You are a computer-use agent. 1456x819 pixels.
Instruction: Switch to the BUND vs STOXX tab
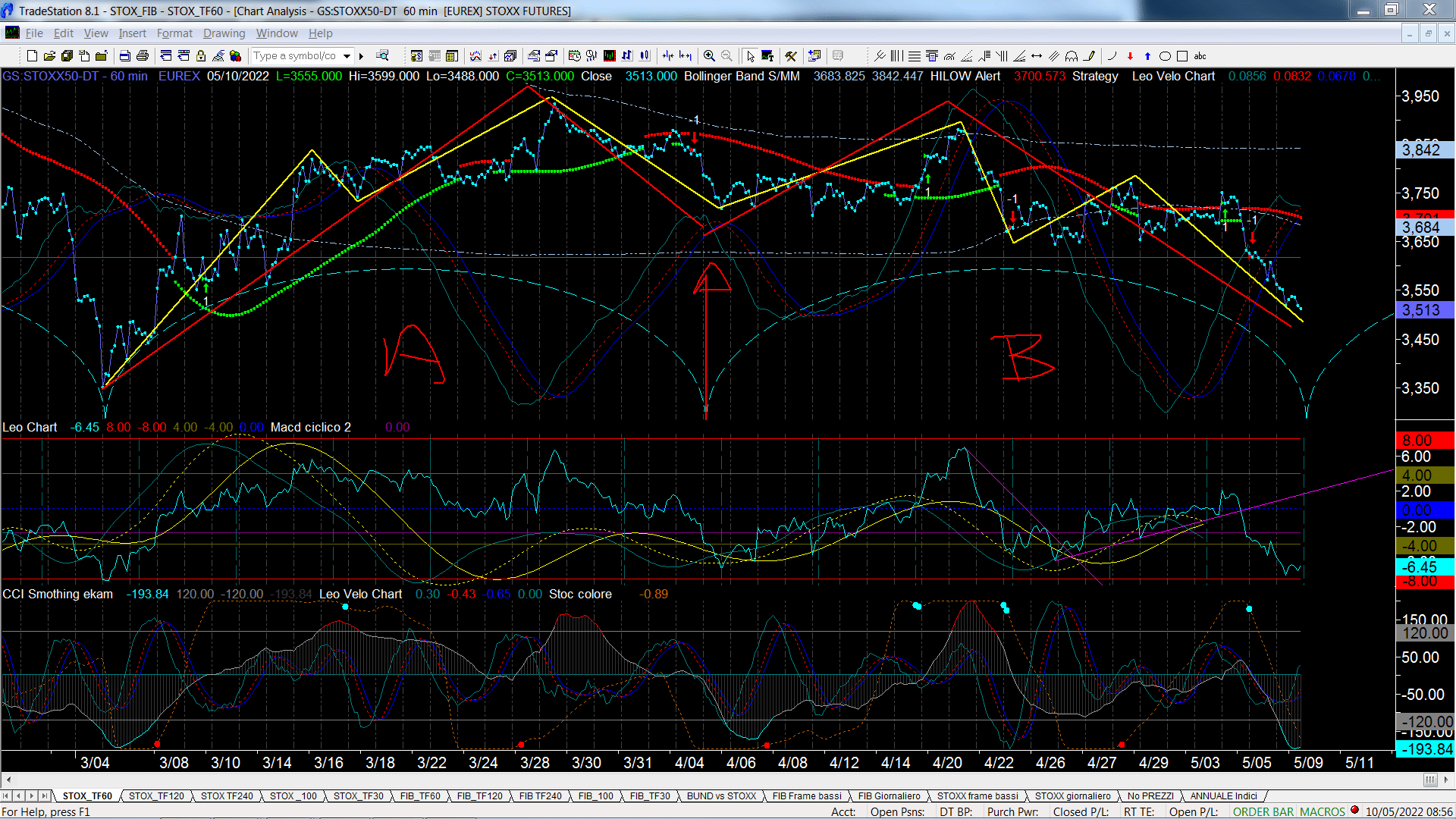click(721, 795)
